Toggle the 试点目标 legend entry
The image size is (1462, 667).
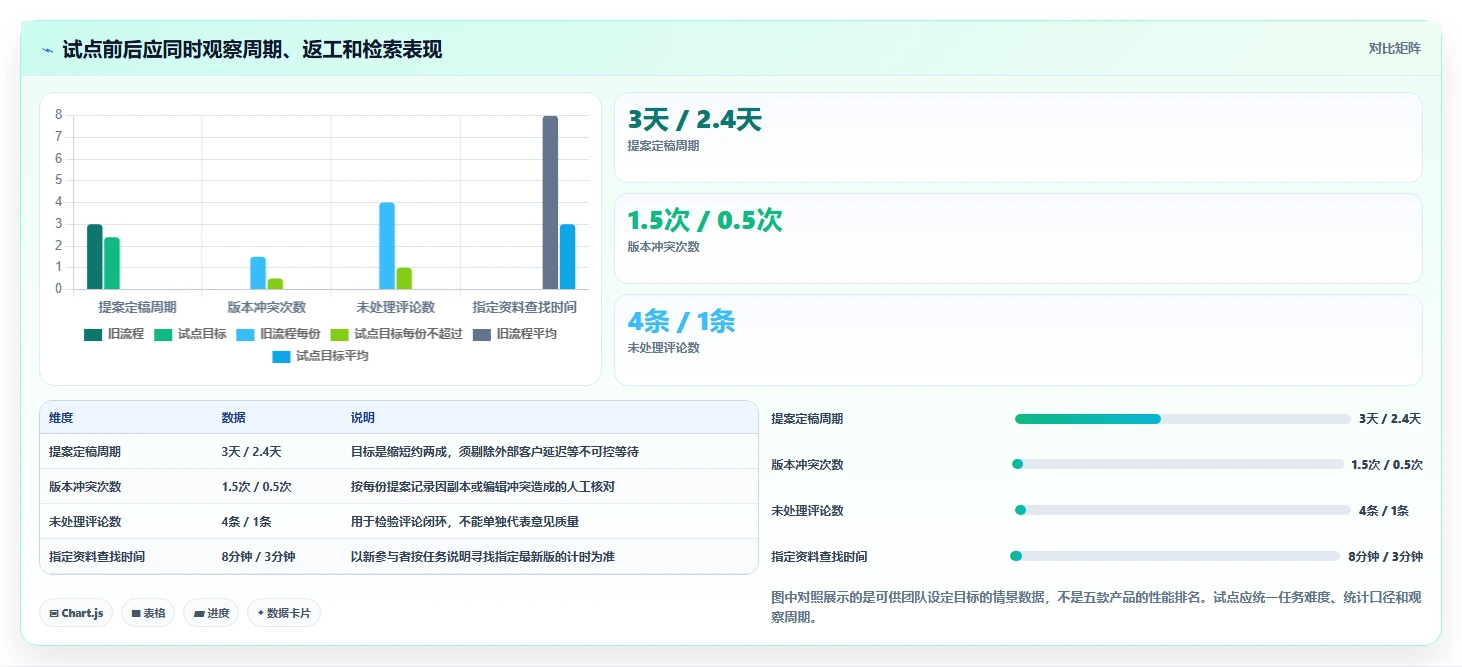pos(190,334)
